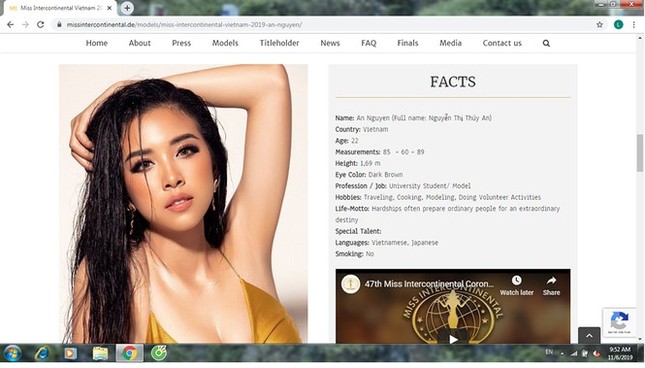Click Profession University Student/ Model text
Image resolution: width=645 pixels, height=368 pixels.
[430, 186]
